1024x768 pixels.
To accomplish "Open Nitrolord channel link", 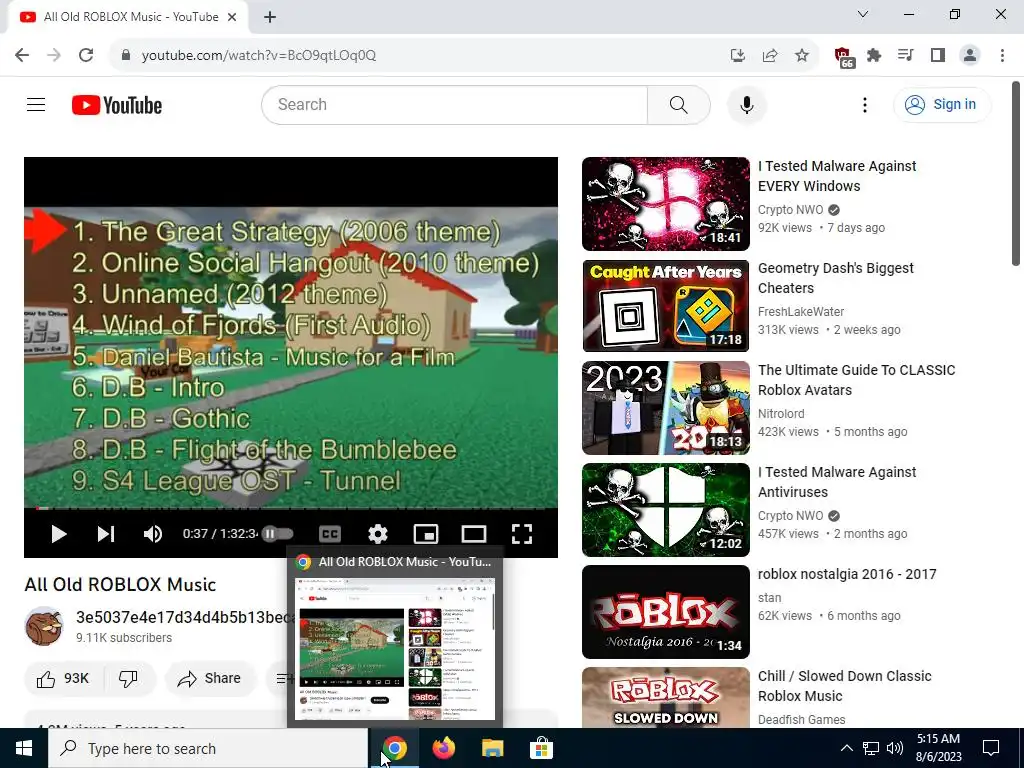I will coord(781,413).
